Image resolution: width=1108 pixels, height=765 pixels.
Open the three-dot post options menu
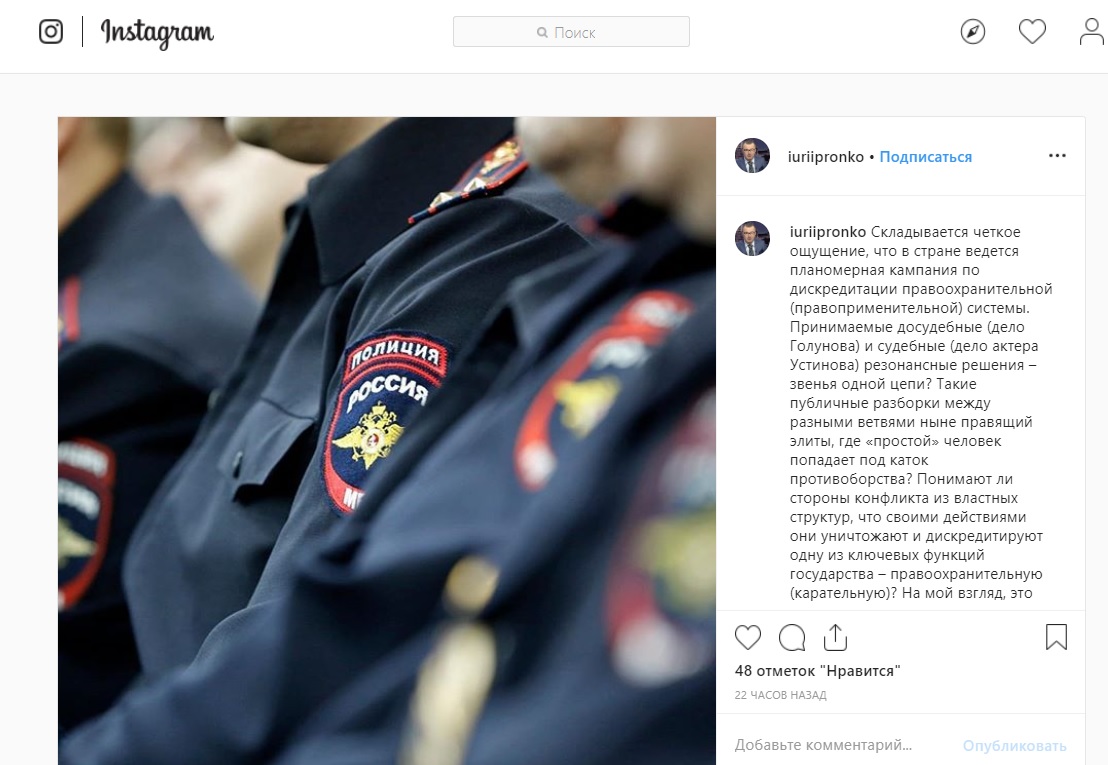(x=1057, y=155)
